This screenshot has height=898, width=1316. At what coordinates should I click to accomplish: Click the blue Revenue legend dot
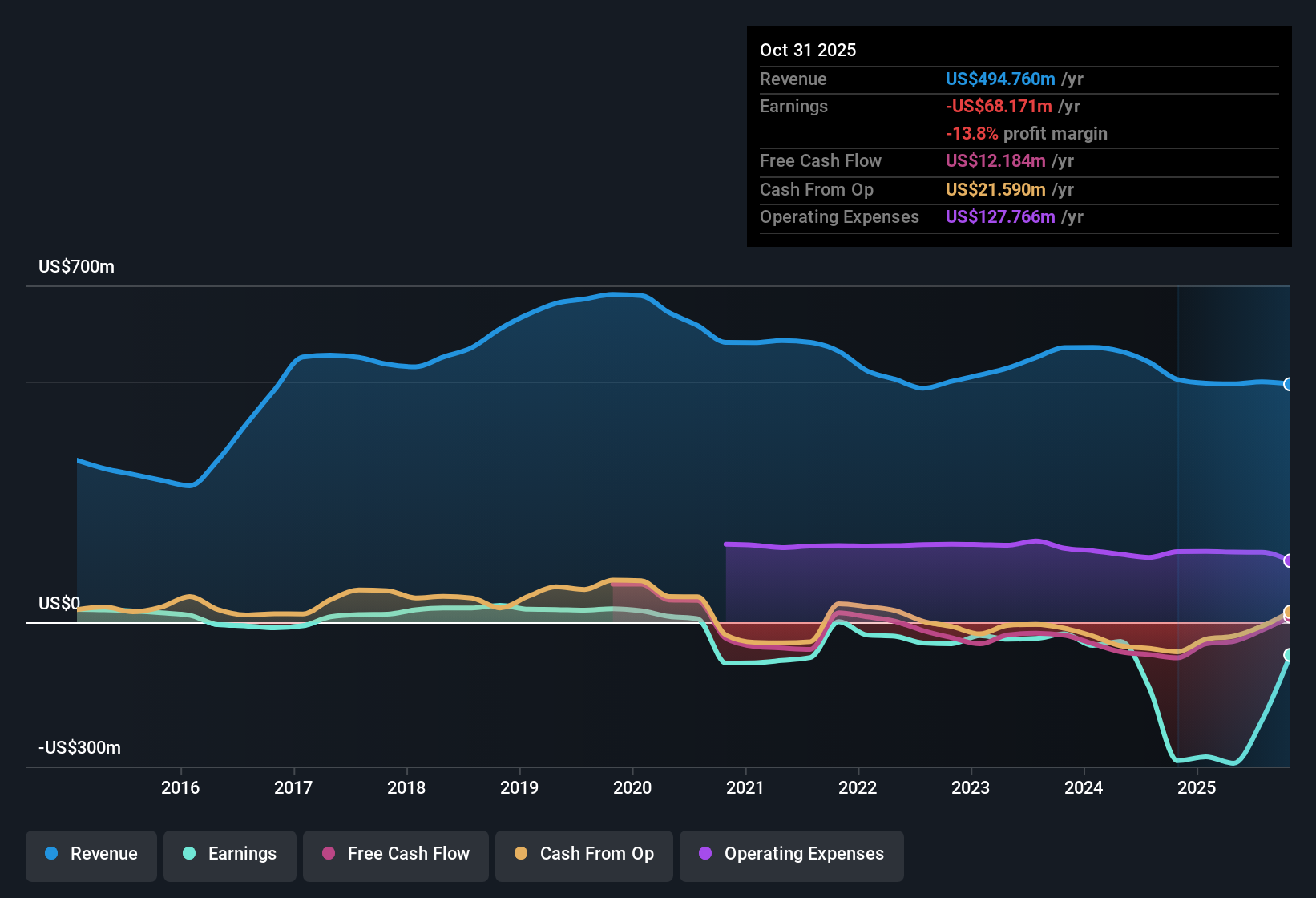pyautogui.click(x=50, y=854)
